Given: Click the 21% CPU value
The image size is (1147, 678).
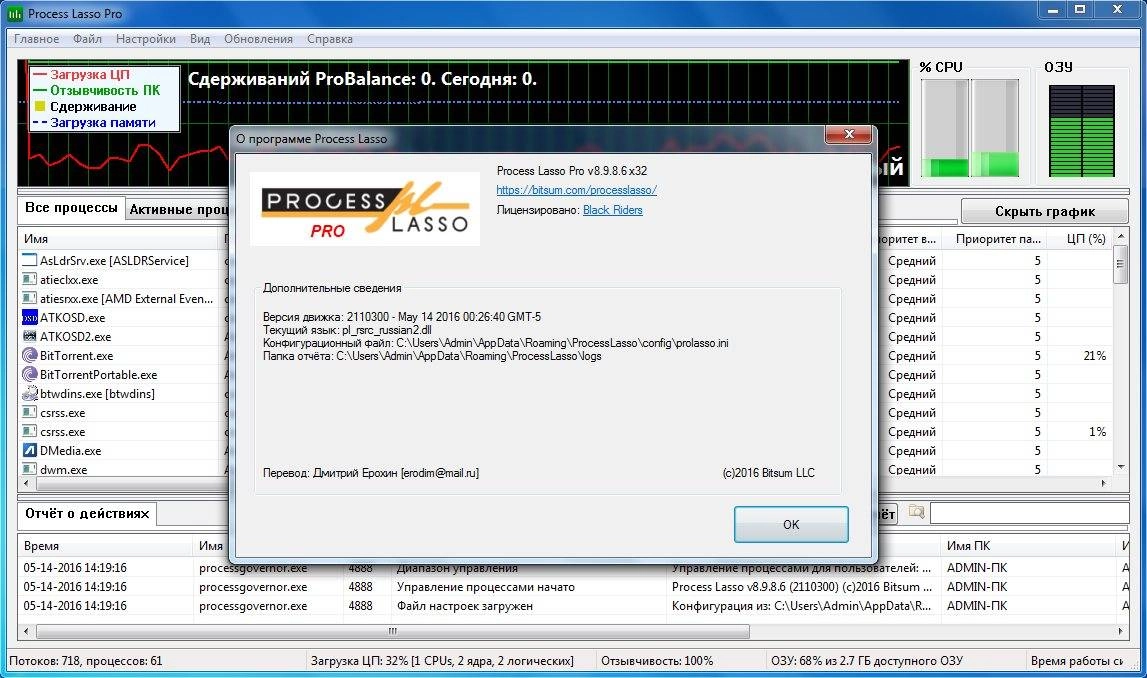Looking at the screenshot, I should (x=1094, y=355).
